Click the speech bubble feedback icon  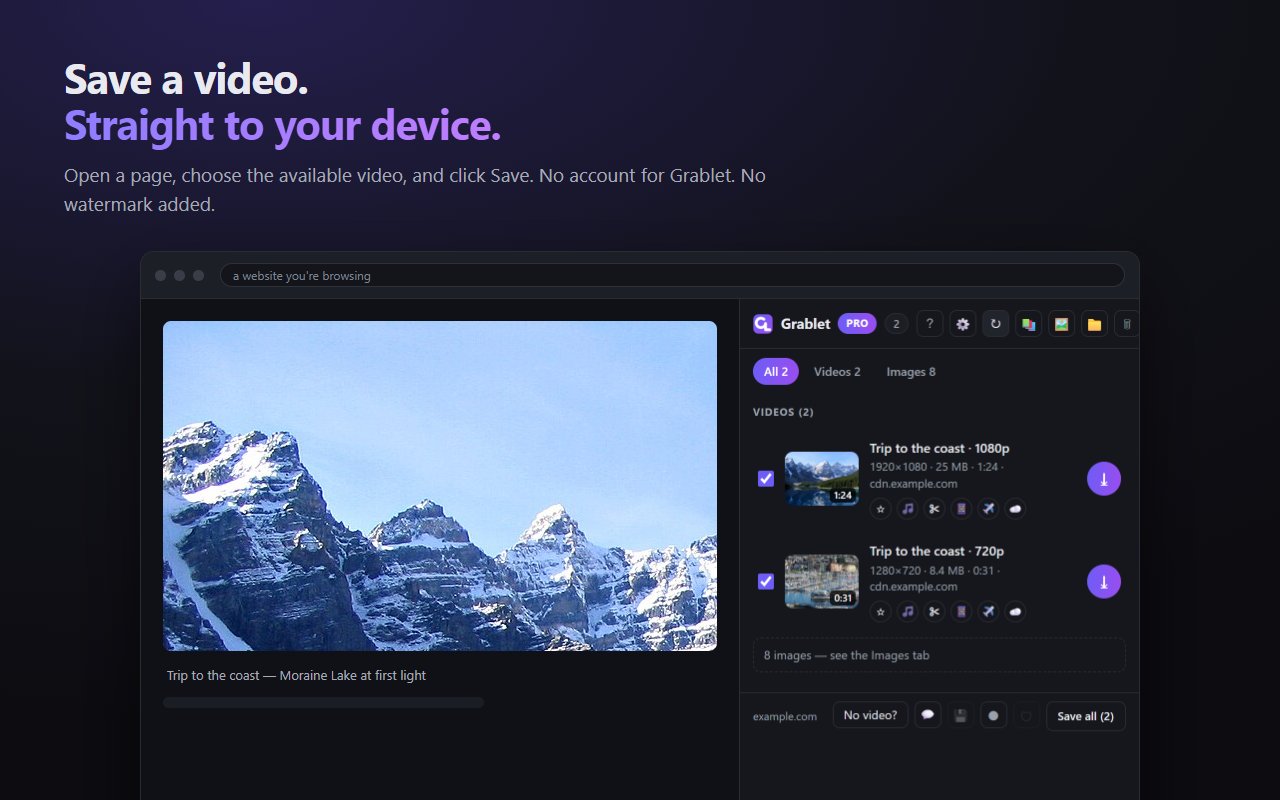point(928,715)
